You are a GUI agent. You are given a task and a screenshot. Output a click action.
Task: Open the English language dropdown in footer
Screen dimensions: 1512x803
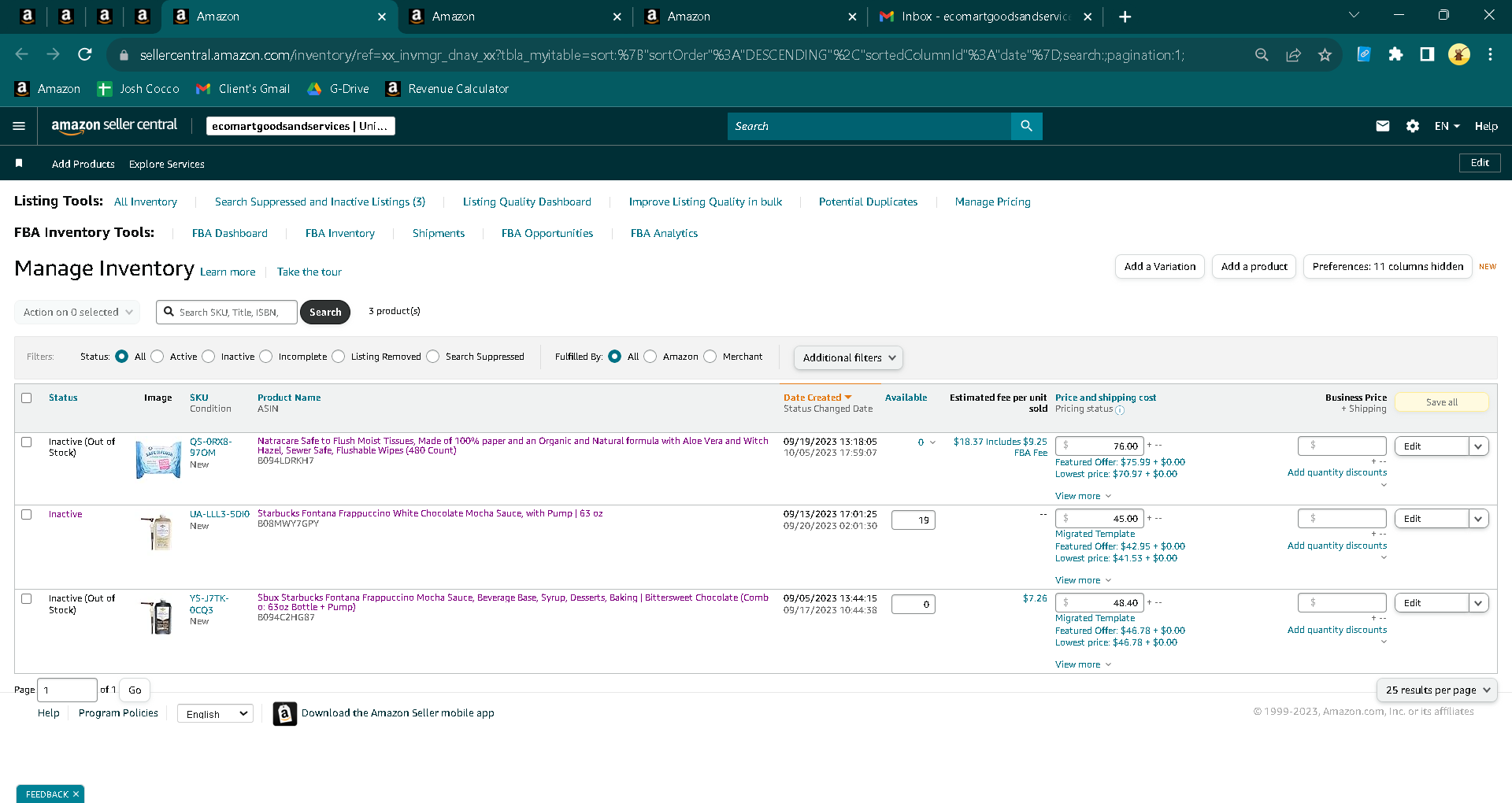[x=215, y=713]
